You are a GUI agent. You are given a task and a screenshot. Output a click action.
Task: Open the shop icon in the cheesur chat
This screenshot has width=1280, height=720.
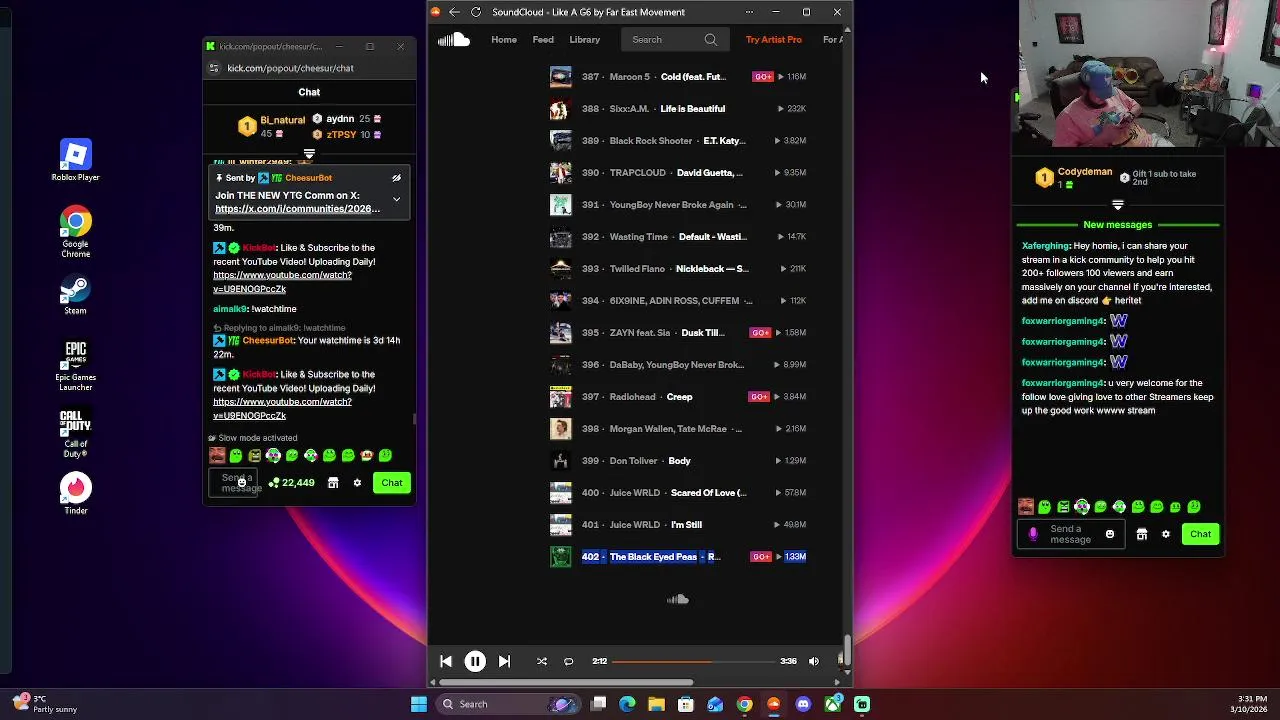333,483
